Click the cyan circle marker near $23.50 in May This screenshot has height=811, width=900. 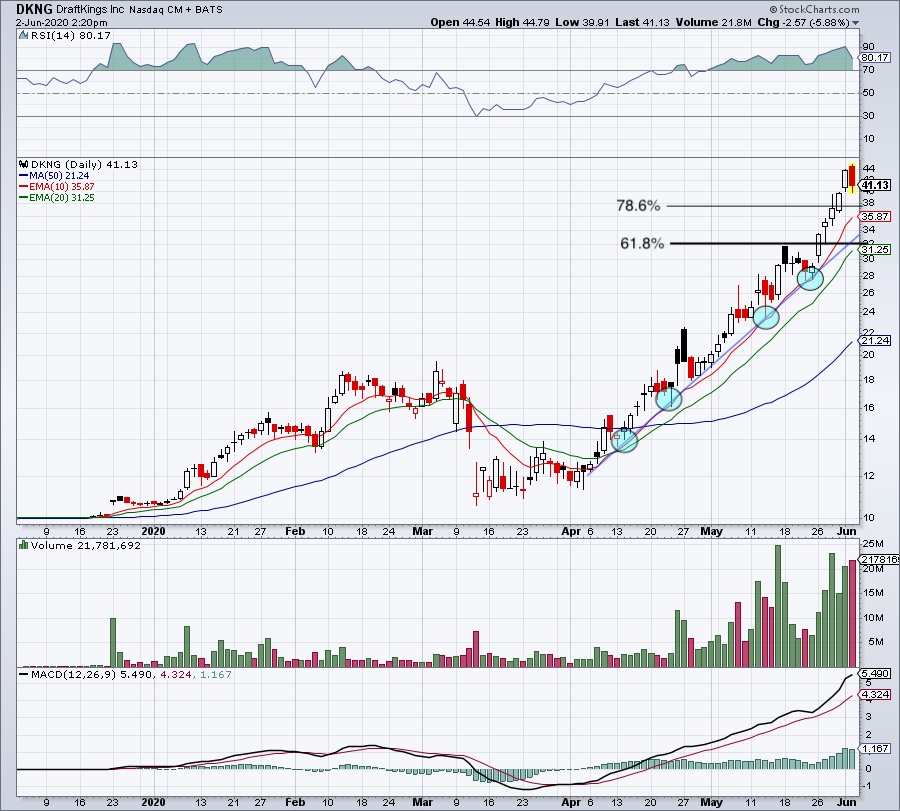click(766, 317)
